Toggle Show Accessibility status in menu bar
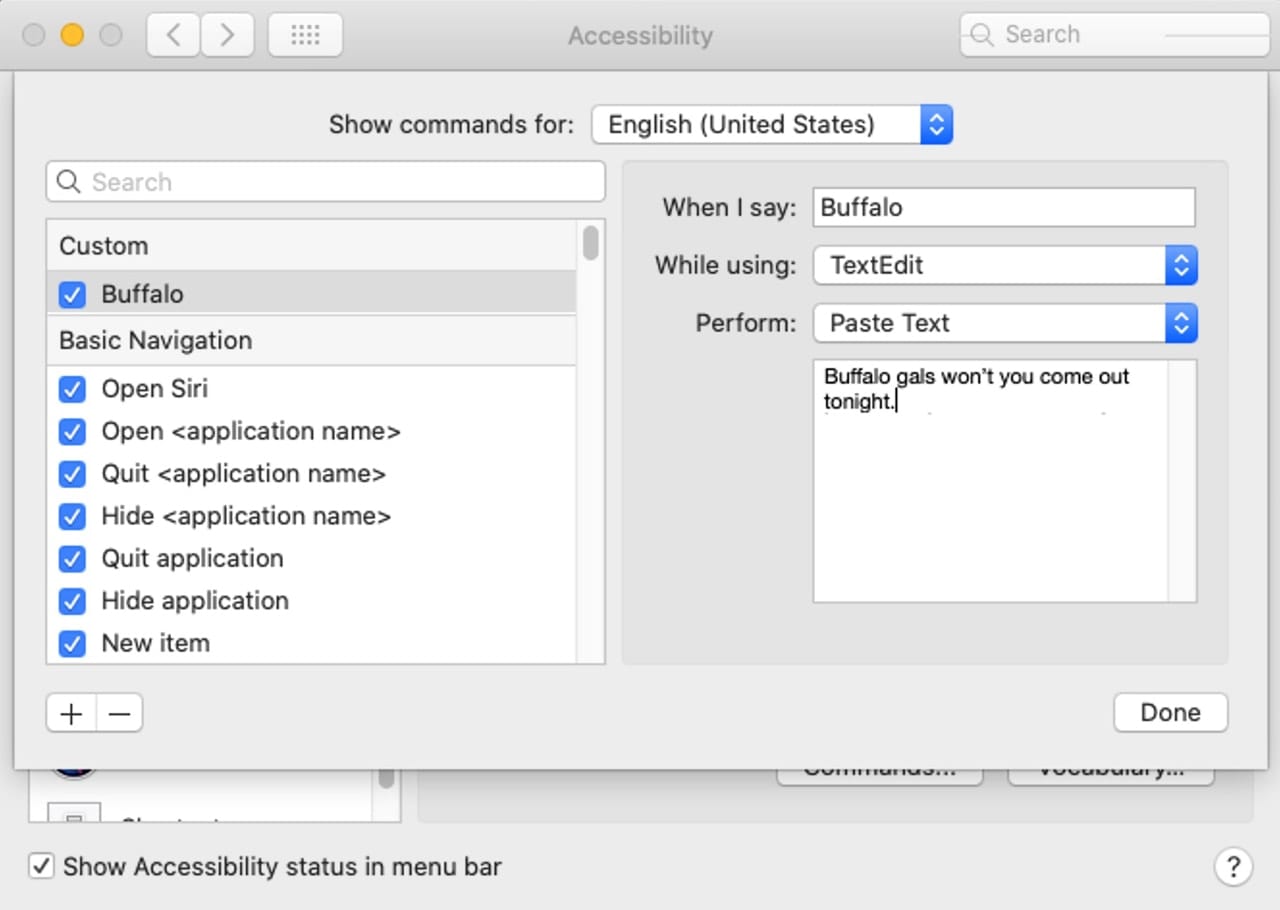 click(41, 866)
